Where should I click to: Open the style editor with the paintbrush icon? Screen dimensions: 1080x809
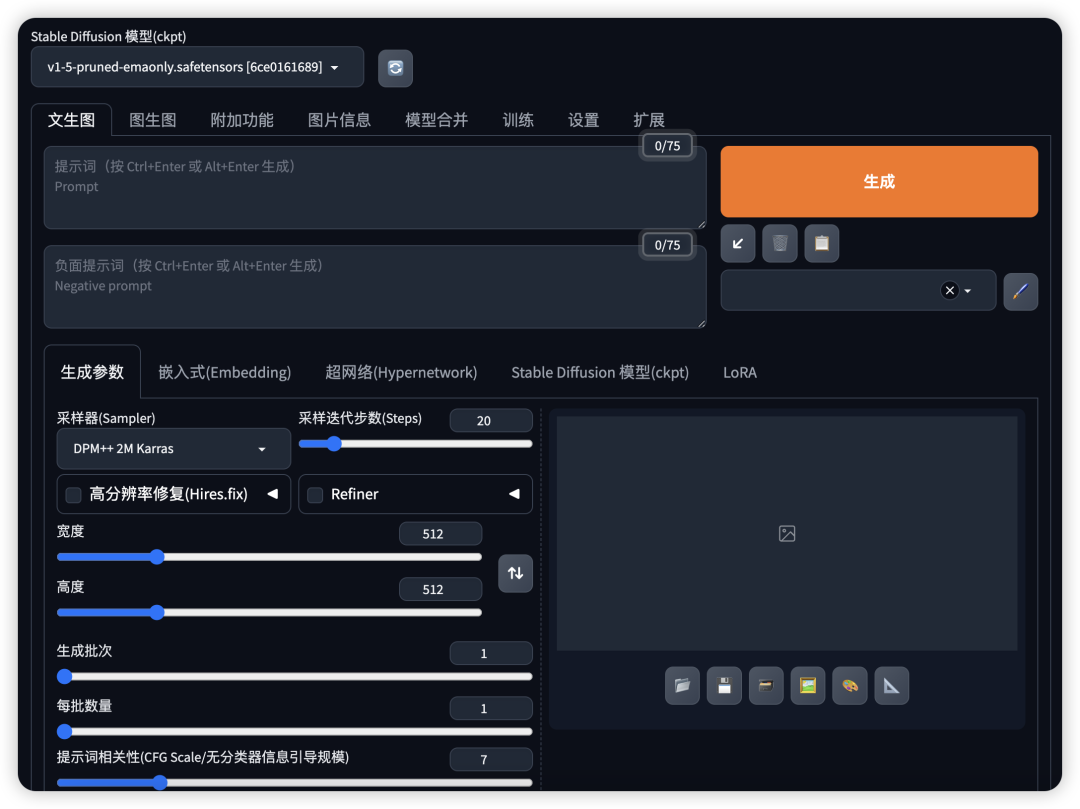1020,291
